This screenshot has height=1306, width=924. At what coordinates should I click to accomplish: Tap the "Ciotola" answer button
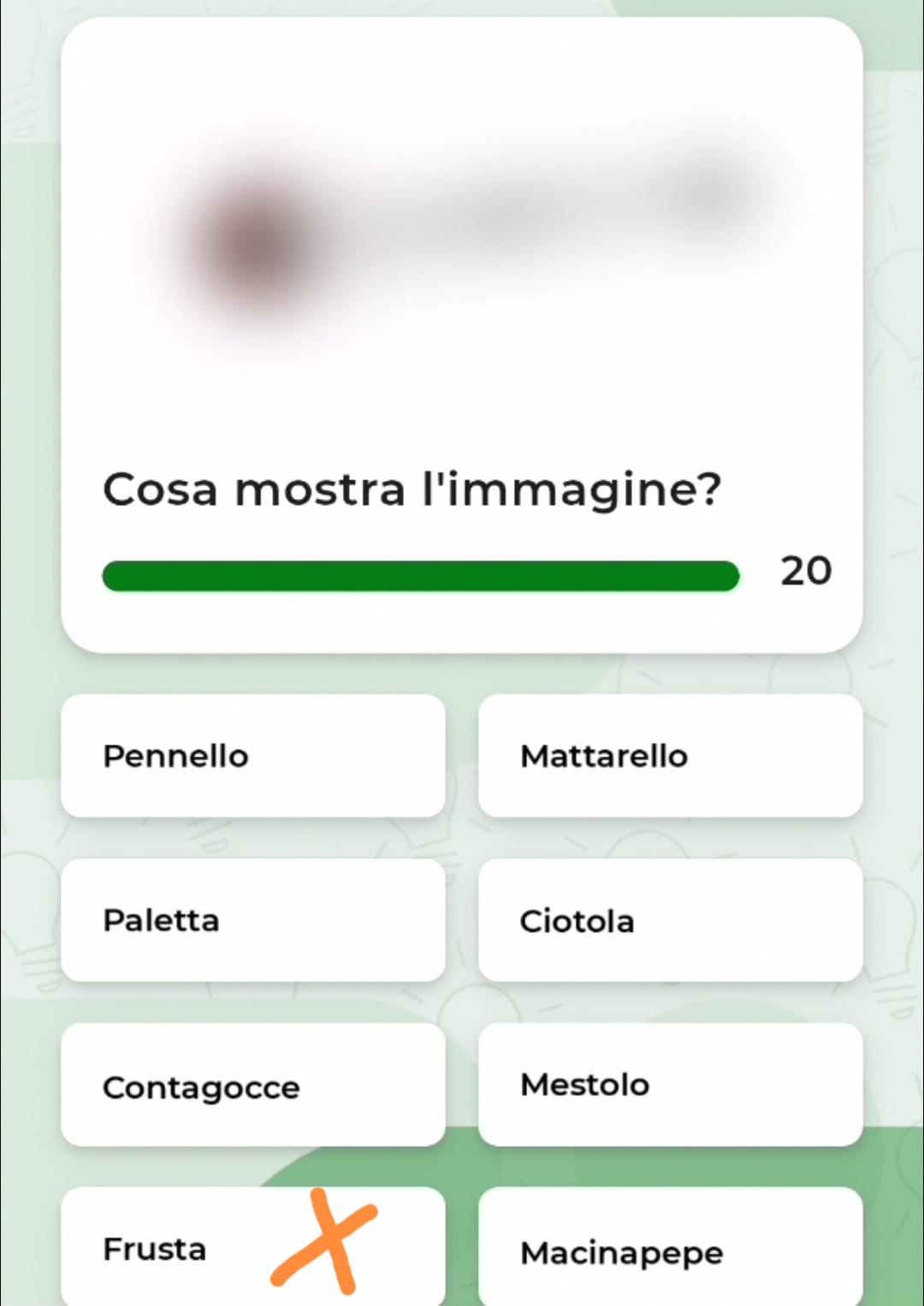coord(670,920)
